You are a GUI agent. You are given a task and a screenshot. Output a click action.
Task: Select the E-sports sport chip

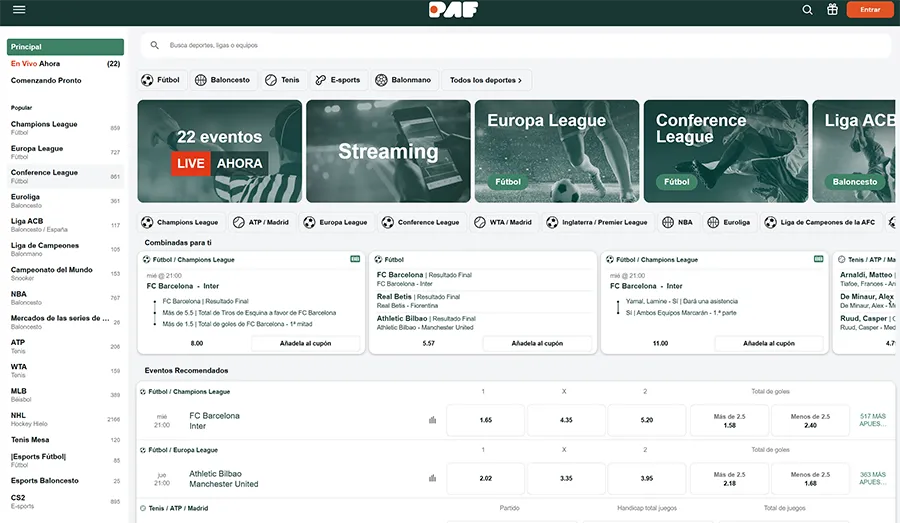tap(338, 80)
